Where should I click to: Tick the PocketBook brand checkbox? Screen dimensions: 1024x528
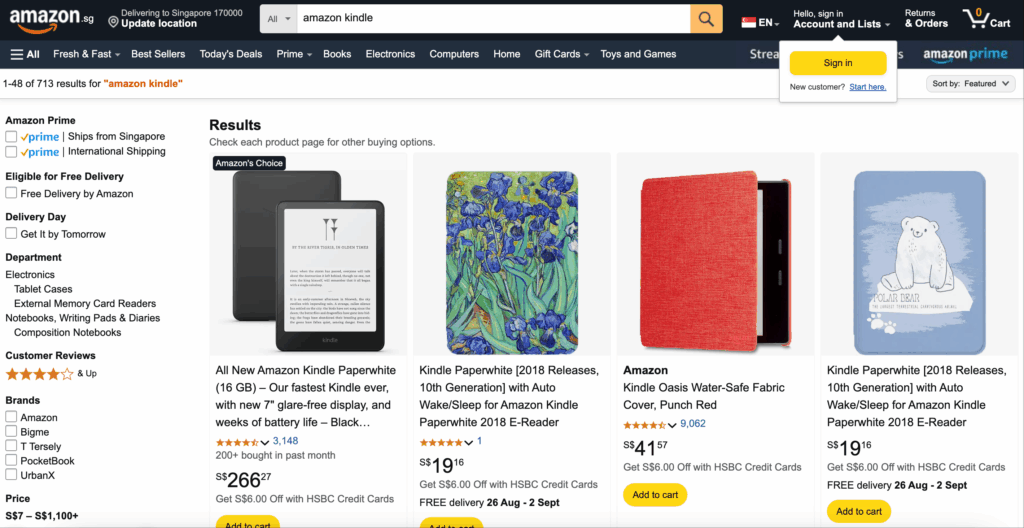pos(11,461)
